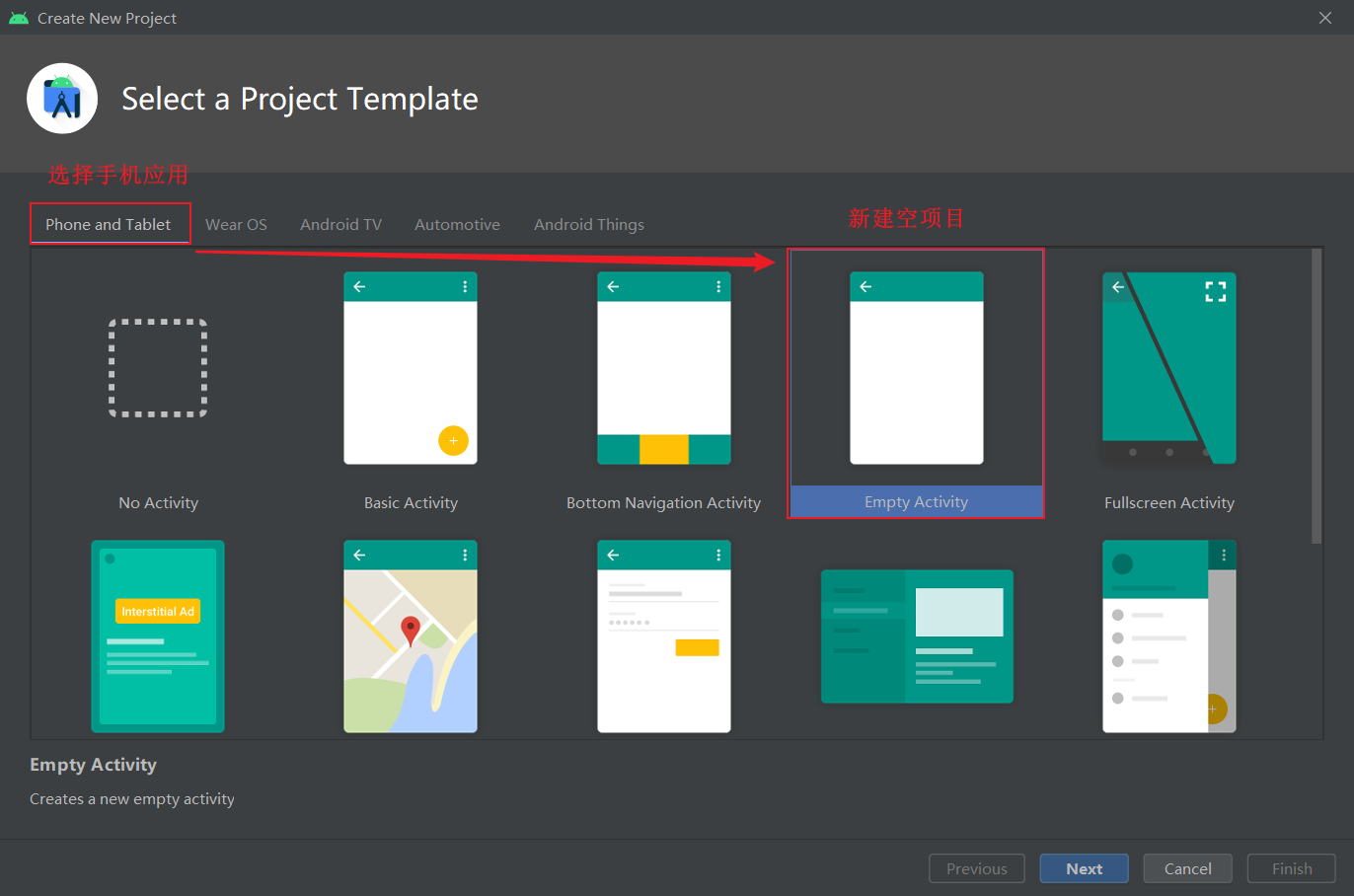Switch to the Wear OS tab
Image resolution: width=1354 pixels, height=896 pixels.
pyautogui.click(x=236, y=224)
